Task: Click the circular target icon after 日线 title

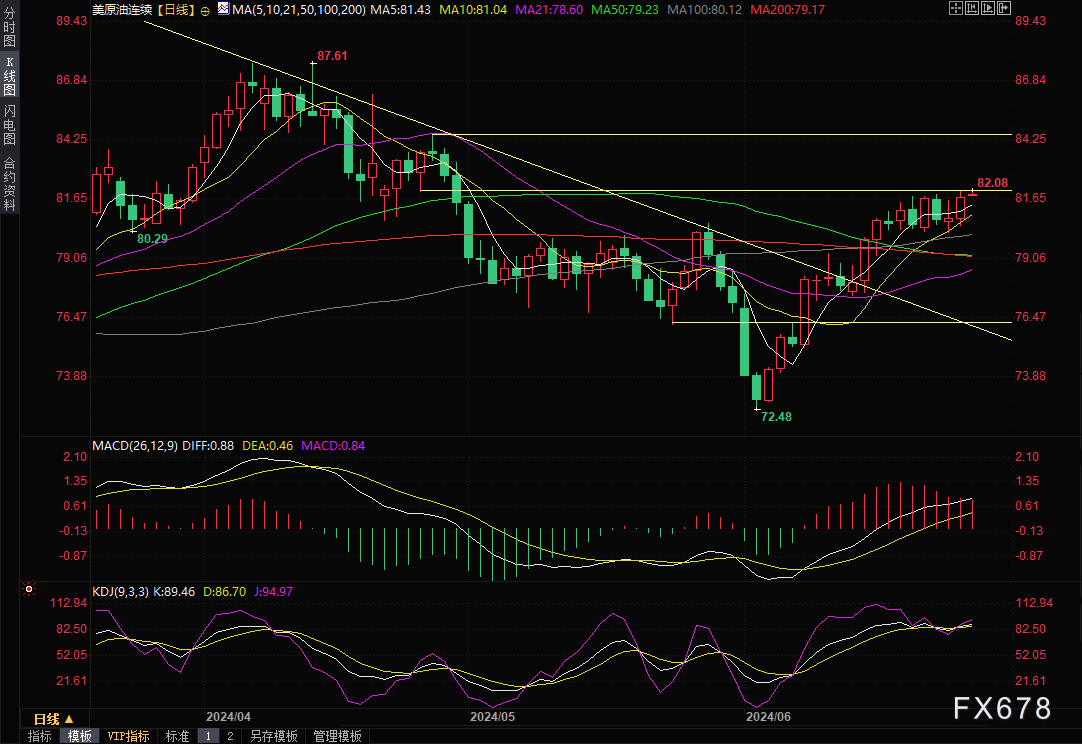Action: tap(206, 10)
